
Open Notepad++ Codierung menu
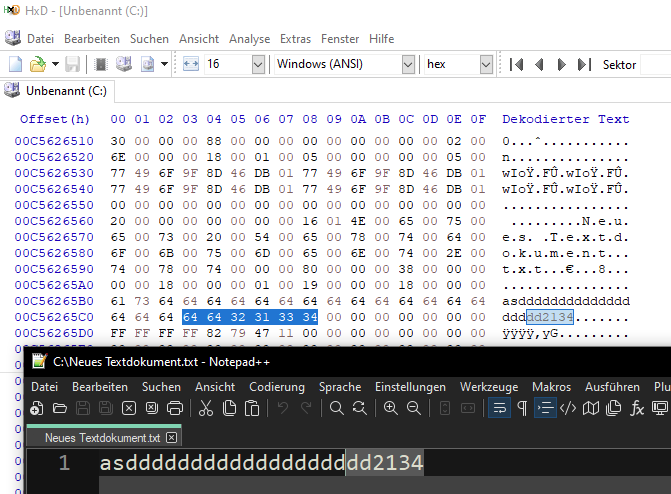(x=277, y=387)
